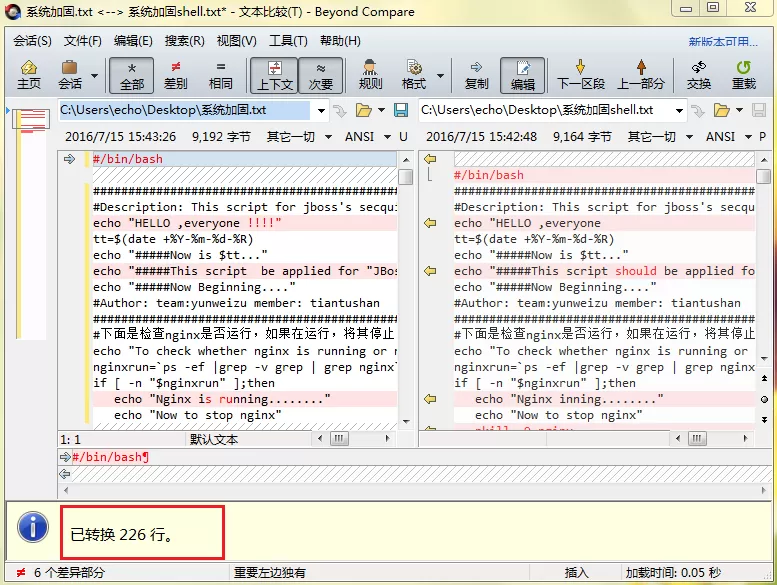This screenshot has width=777, height=585.
Task: Jump to 上一部分 (previous section)
Action: pyautogui.click(x=641, y=76)
